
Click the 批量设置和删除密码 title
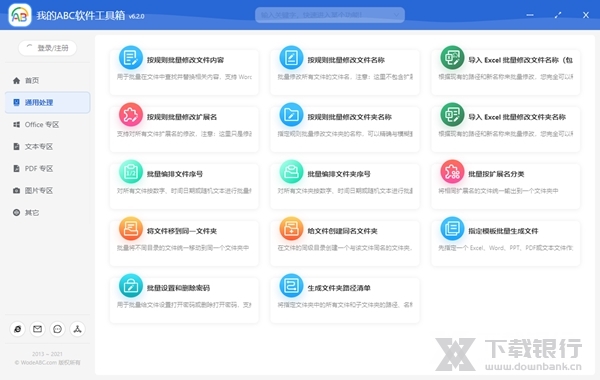click(x=178, y=288)
